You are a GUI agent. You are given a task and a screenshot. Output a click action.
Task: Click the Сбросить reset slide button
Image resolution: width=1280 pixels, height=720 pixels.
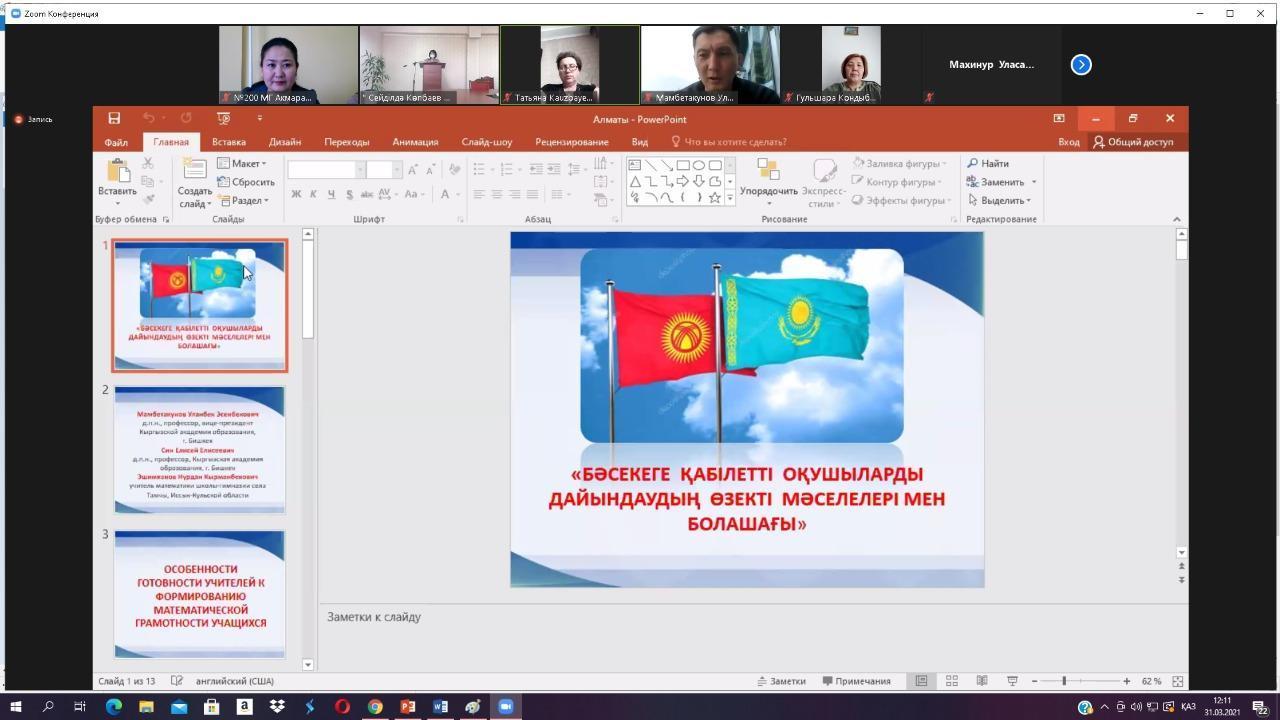click(x=246, y=182)
